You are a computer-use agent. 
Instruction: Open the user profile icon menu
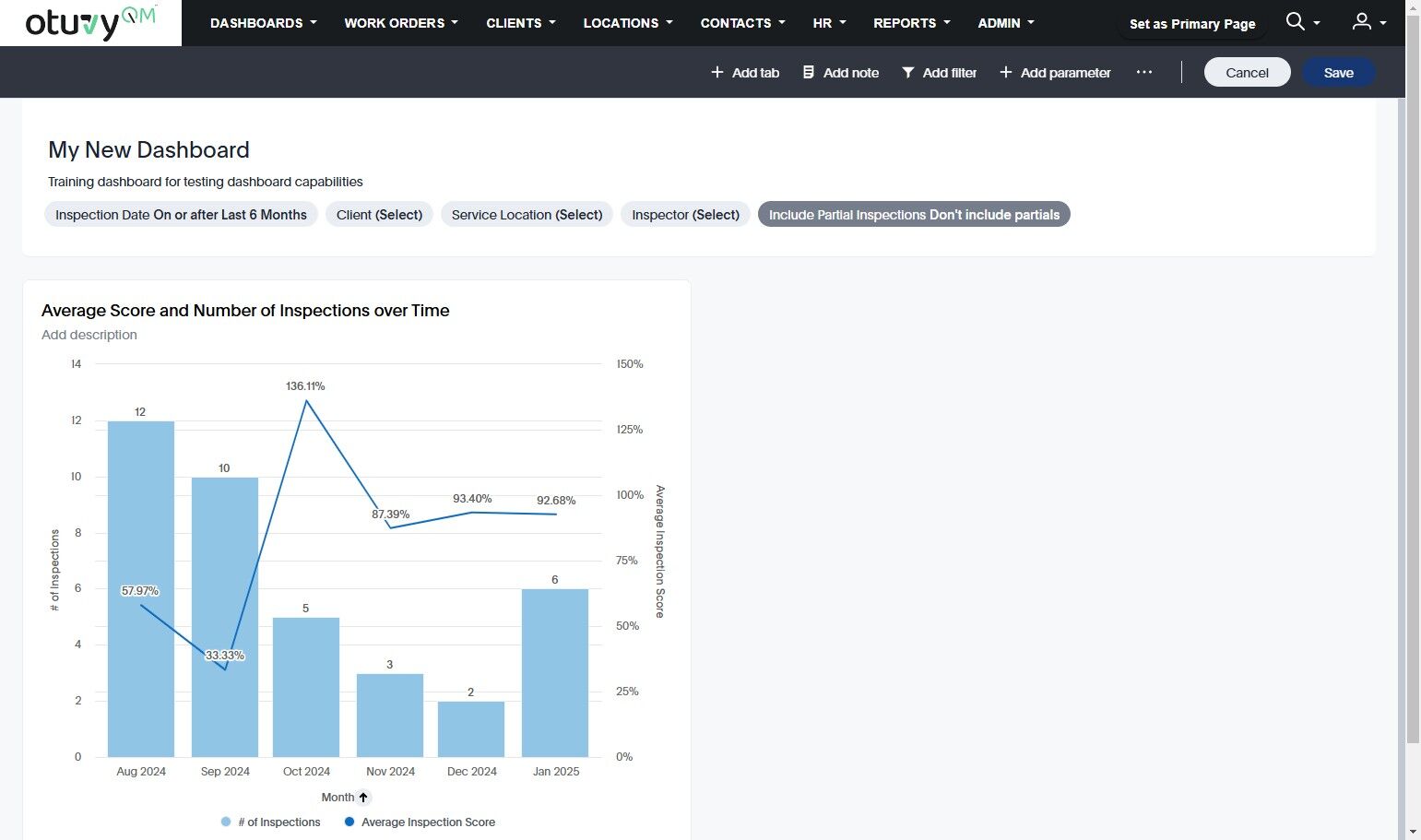pyautogui.click(x=1361, y=21)
